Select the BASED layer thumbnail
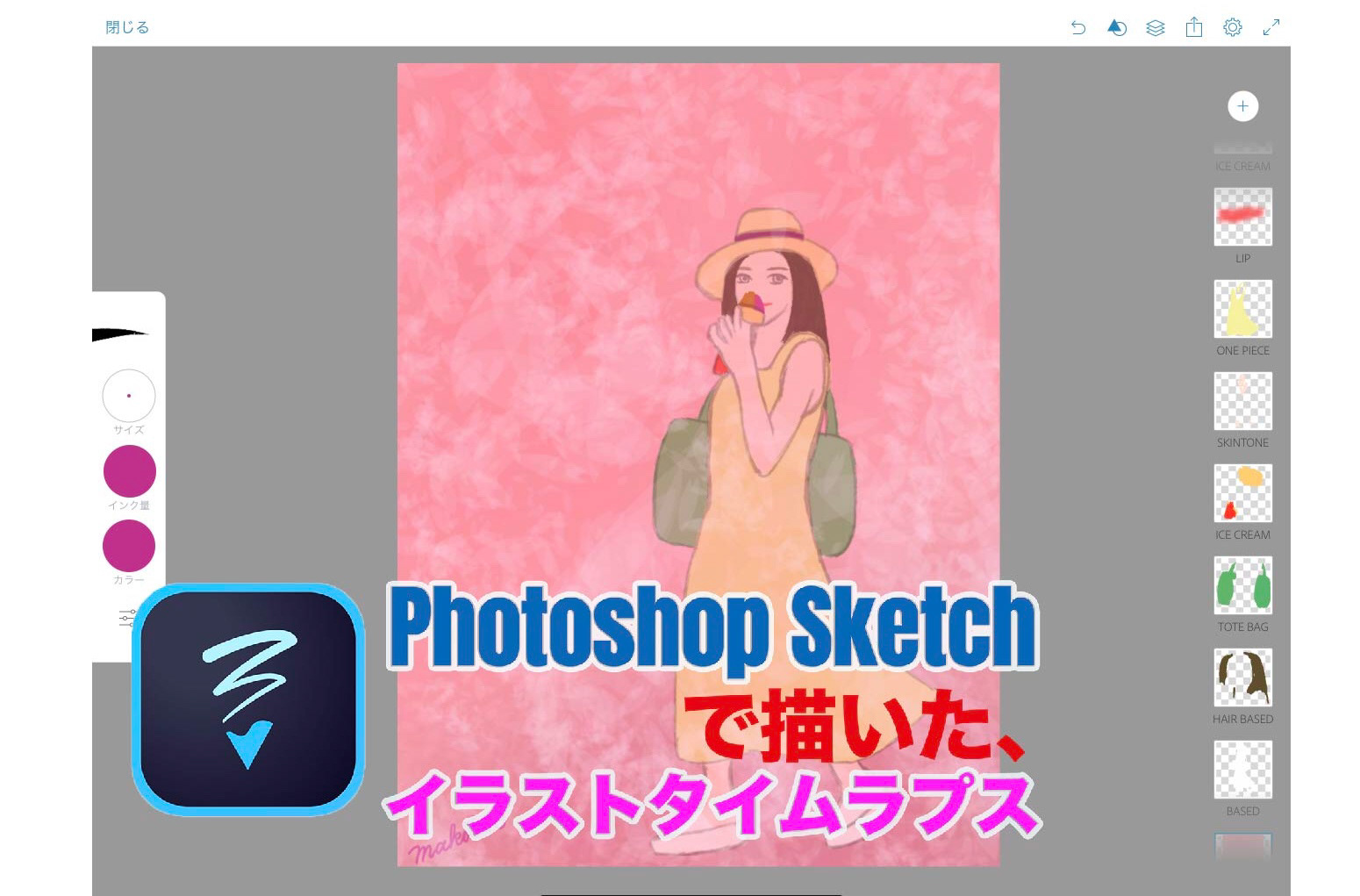This screenshot has height=896, width=1360. point(1242,770)
